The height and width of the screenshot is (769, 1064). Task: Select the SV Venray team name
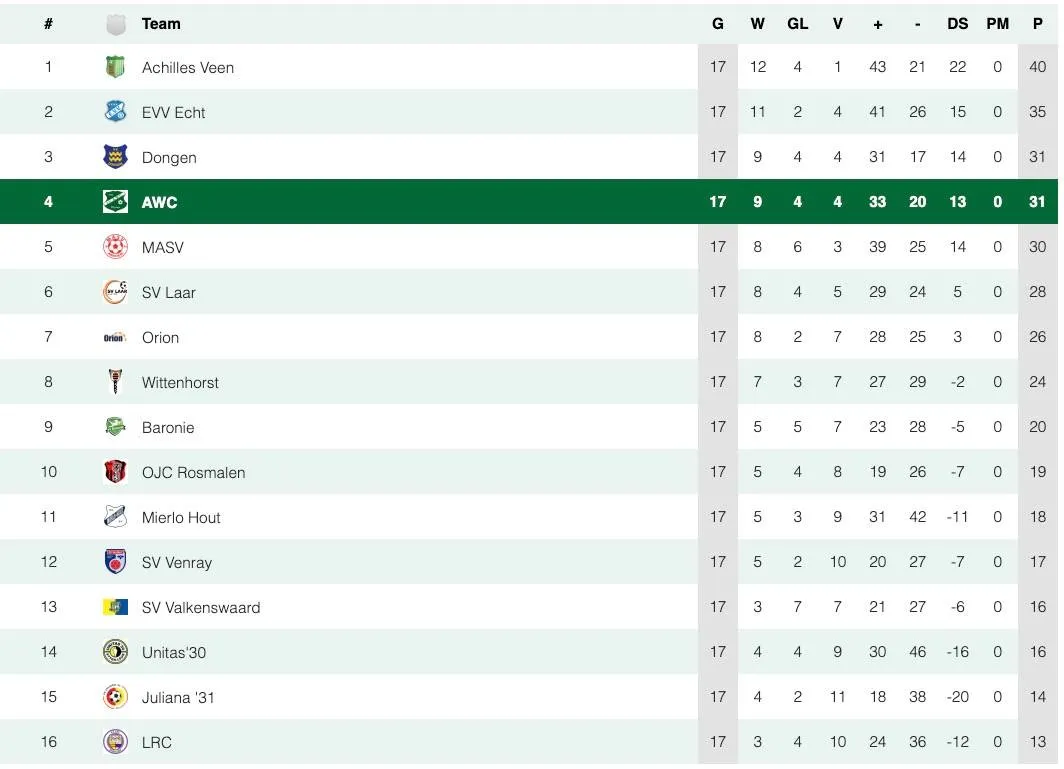pos(177,562)
